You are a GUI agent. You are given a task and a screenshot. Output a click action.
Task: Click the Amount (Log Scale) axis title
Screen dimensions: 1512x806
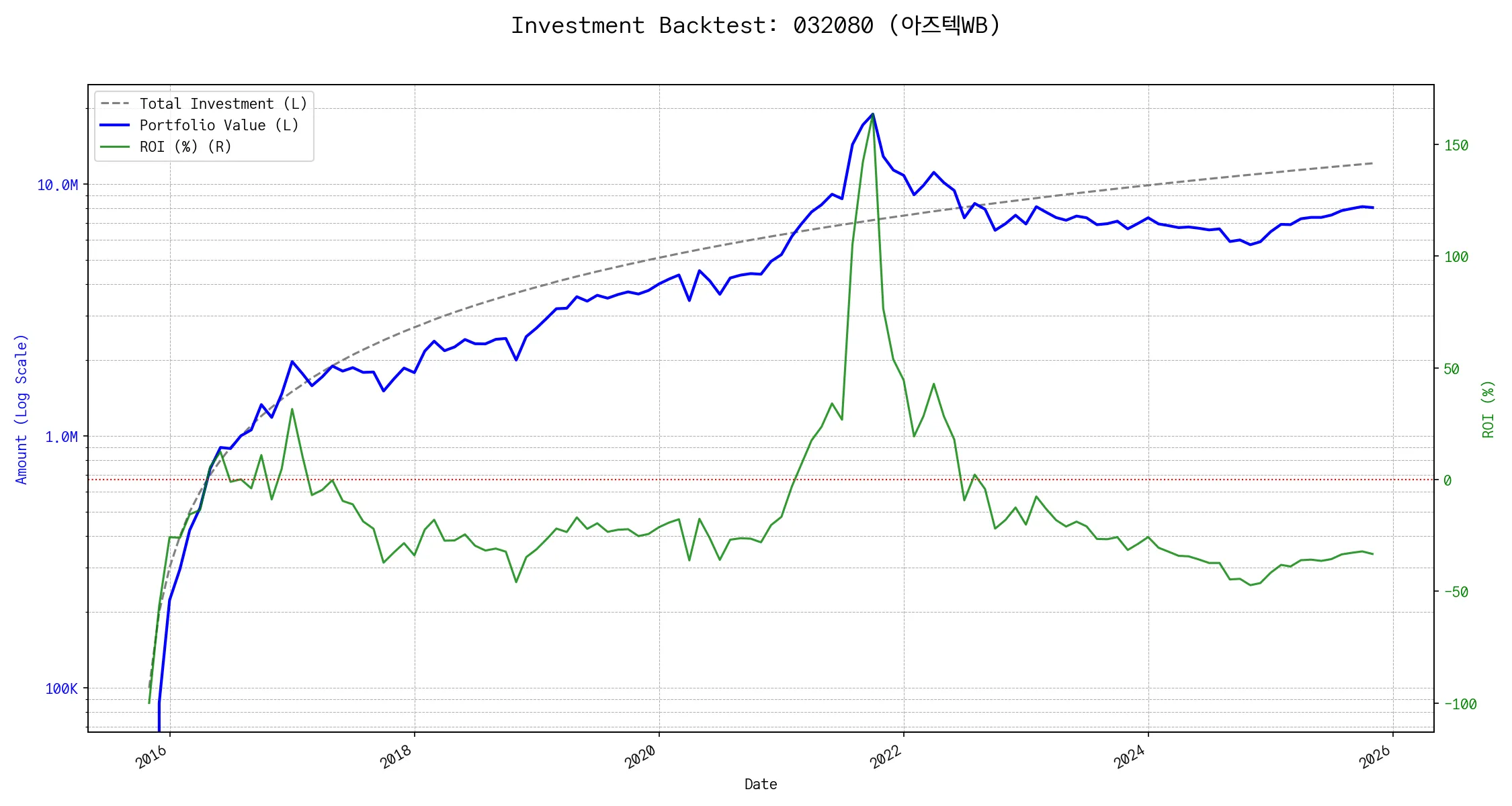click(22, 408)
